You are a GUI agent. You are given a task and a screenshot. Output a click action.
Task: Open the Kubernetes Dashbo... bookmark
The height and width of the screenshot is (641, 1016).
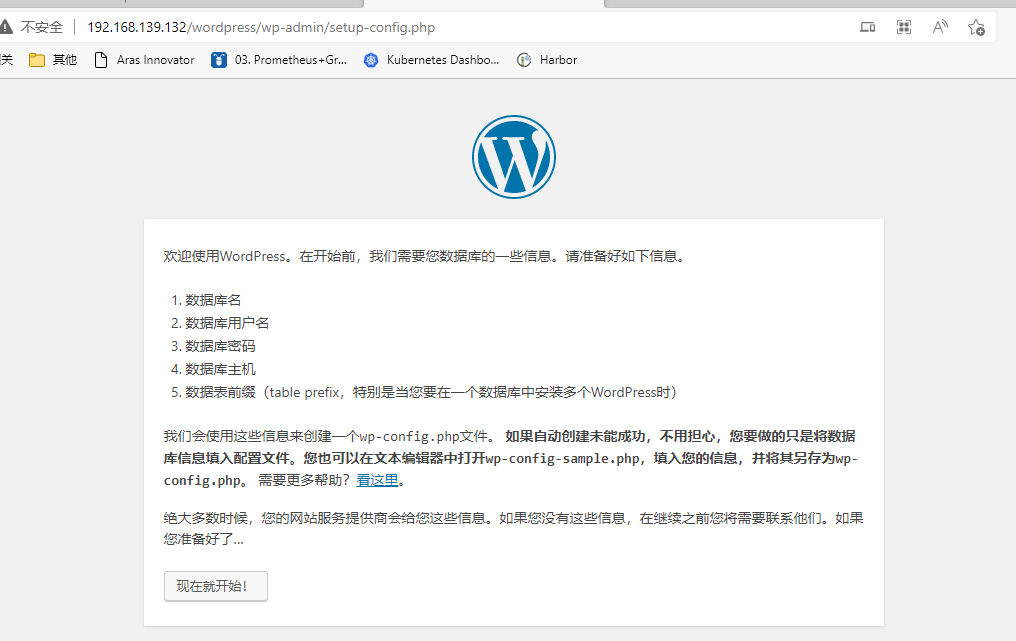tap(431, 60)
